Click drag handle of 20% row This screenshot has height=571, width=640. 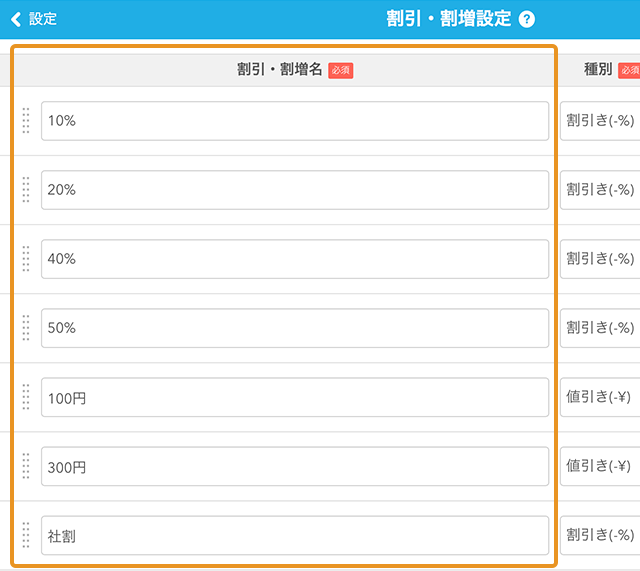coord(26,190)
